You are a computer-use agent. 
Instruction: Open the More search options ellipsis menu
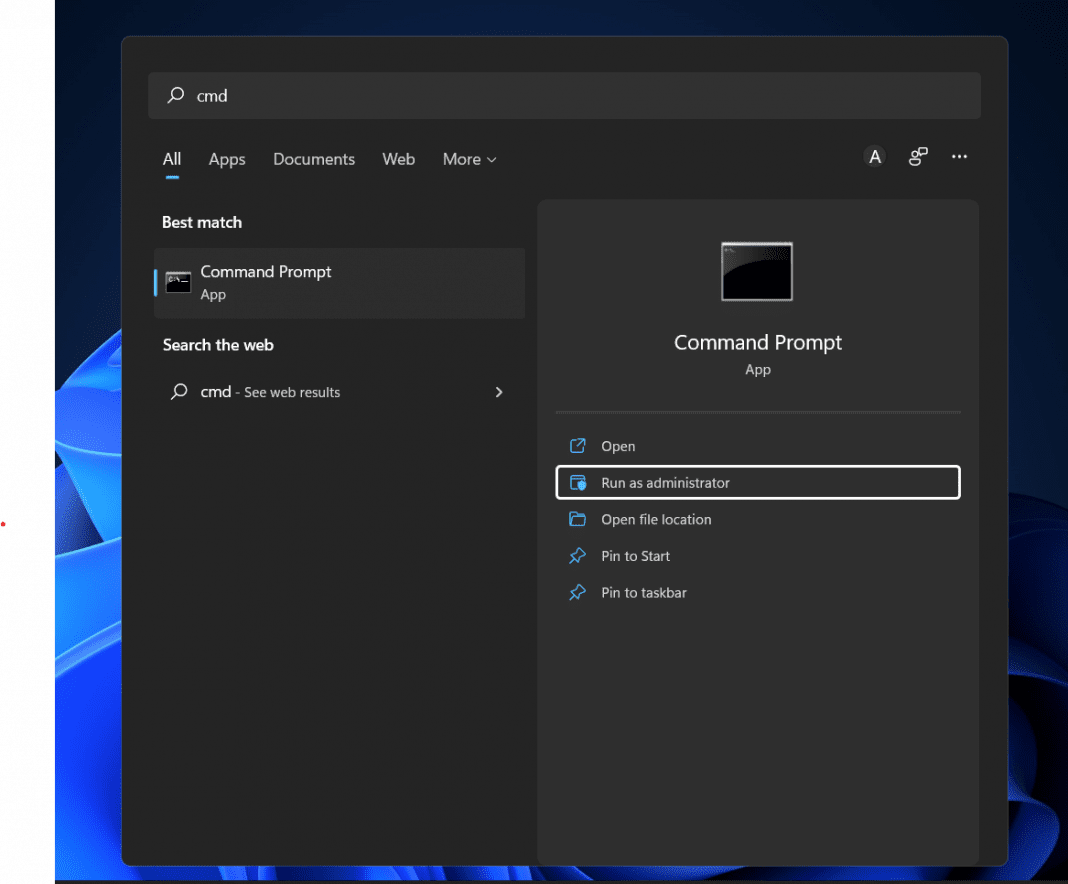click(959, 156)
